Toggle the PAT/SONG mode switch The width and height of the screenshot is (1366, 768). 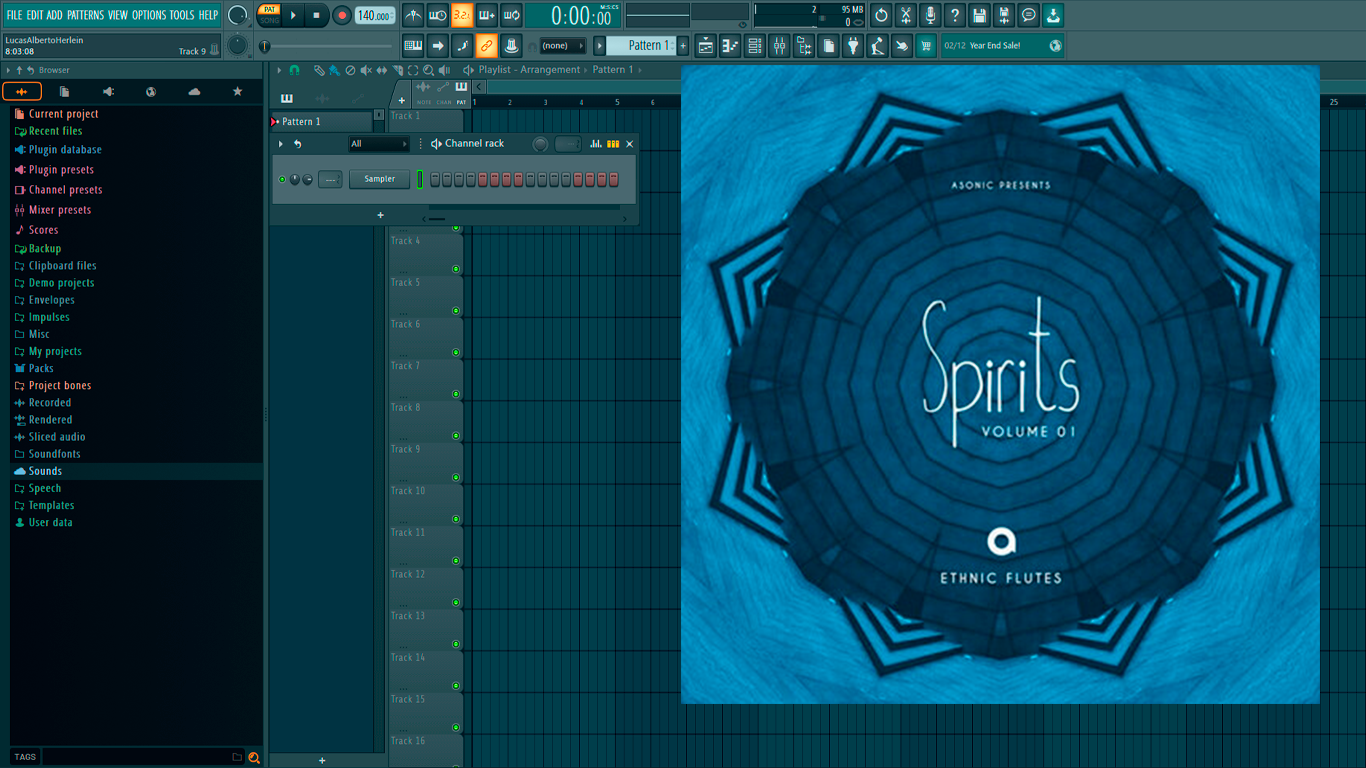point(269,15)
